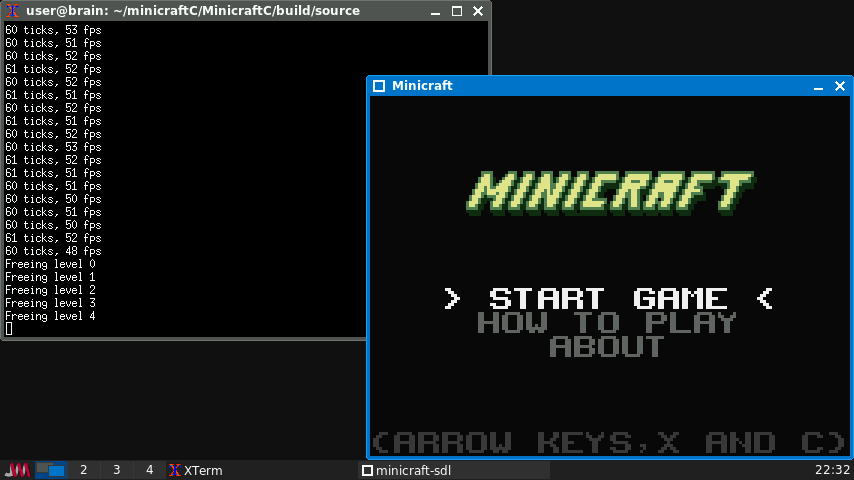The width and height of the screenshot is (854, 480).
Task: Click the clock showing 22:32
Action: [832, 470]
